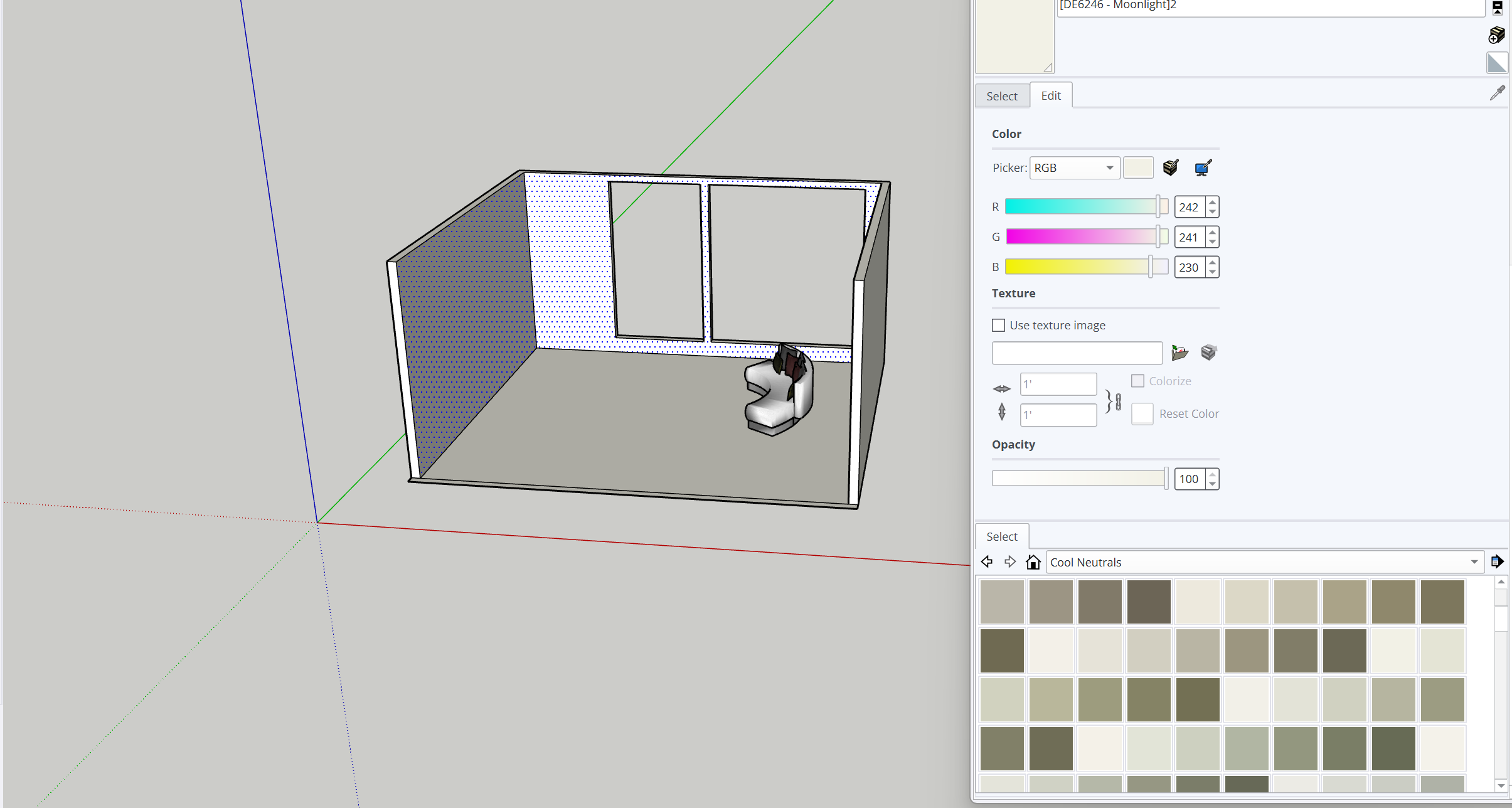Click the create material icon

click(x=1496, y=35)
